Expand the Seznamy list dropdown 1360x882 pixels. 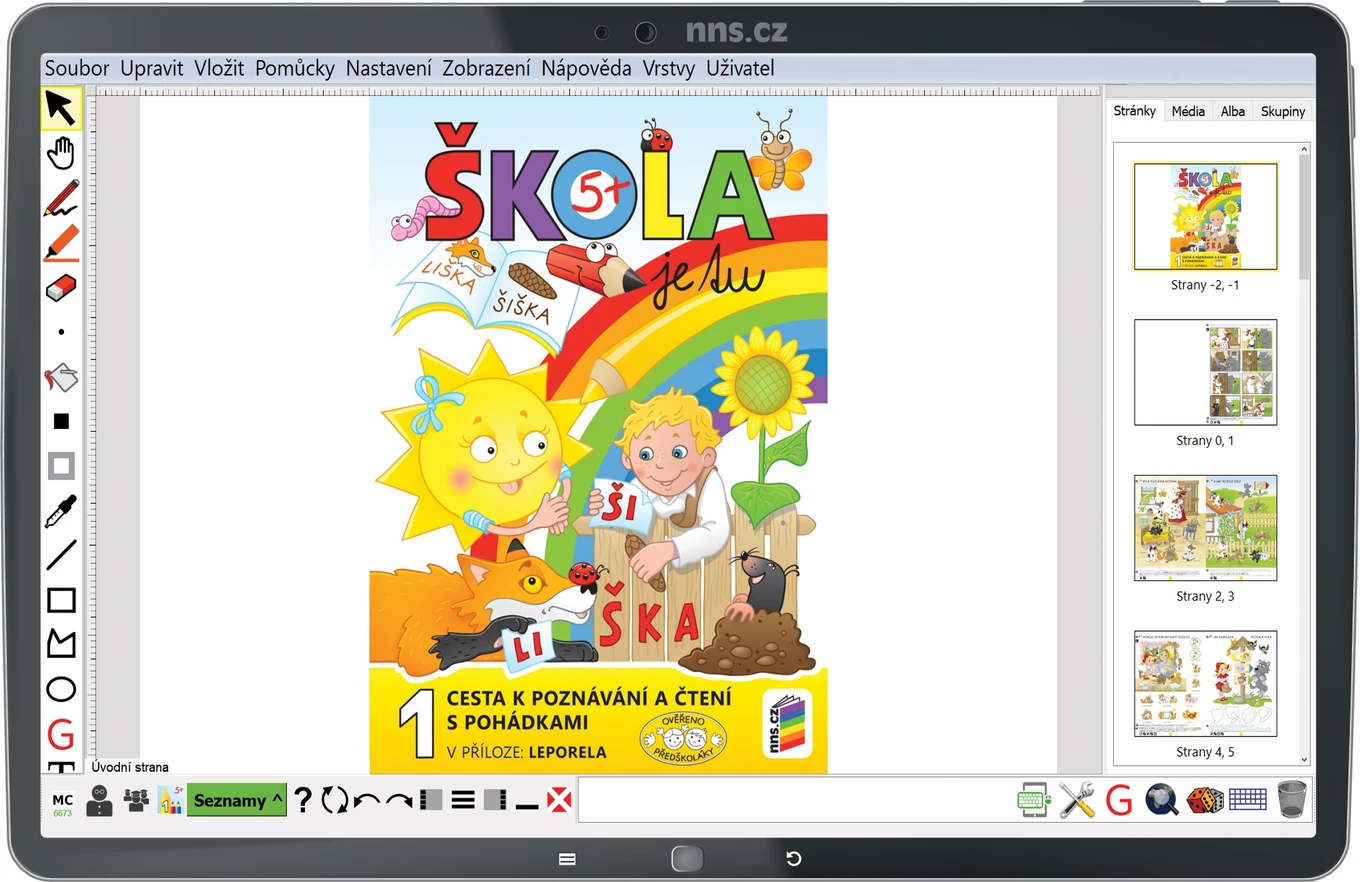(236, 800)
